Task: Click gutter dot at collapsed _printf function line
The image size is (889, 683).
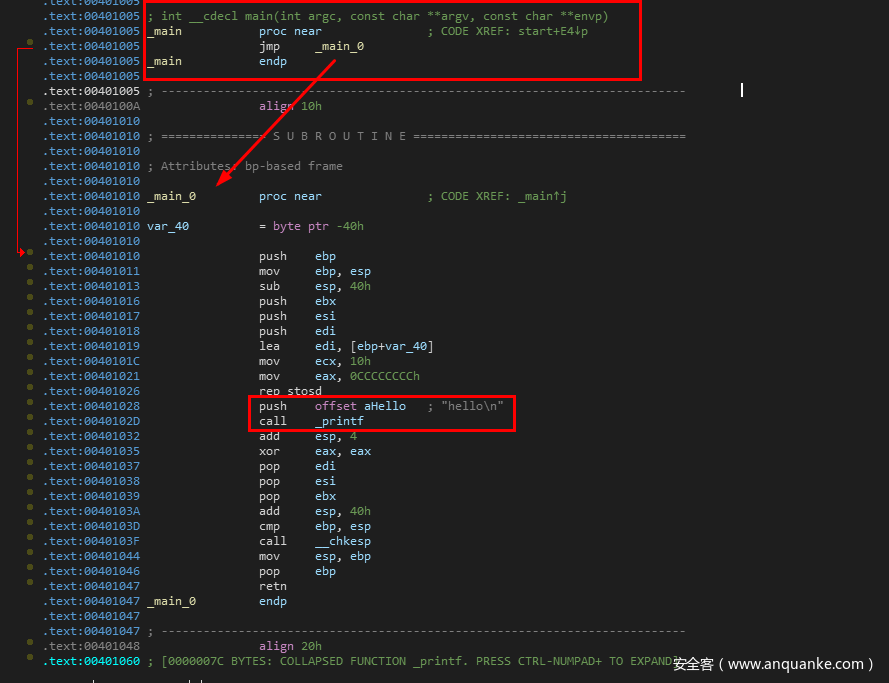Action: pos(31,661)
